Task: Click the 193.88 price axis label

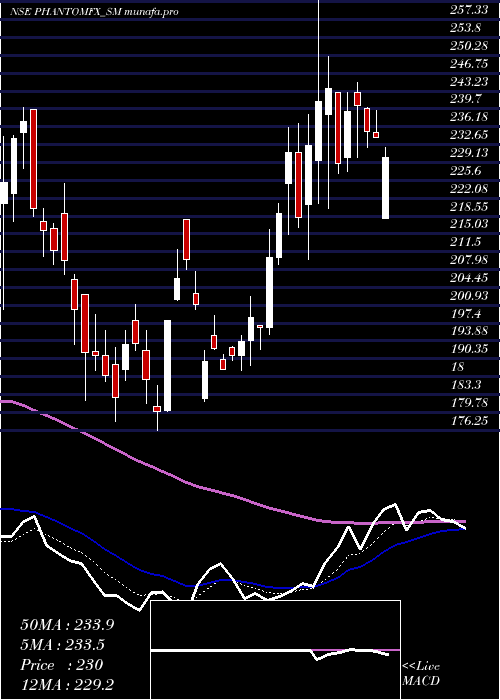Action: point(468,331)
